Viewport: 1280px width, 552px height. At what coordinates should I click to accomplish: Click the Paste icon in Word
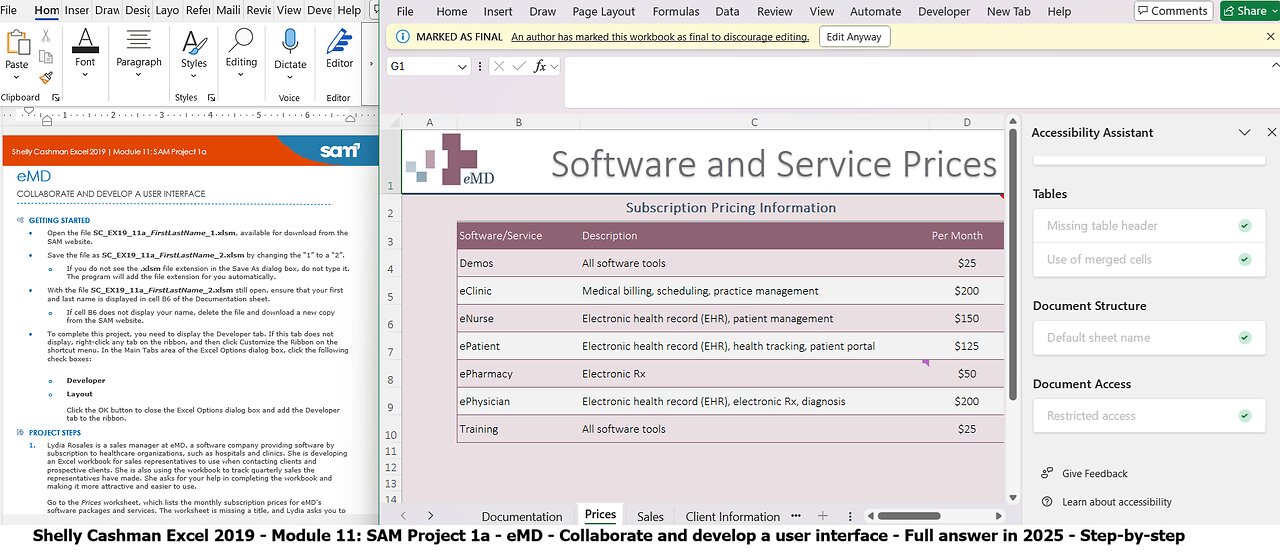pos(17,43)
